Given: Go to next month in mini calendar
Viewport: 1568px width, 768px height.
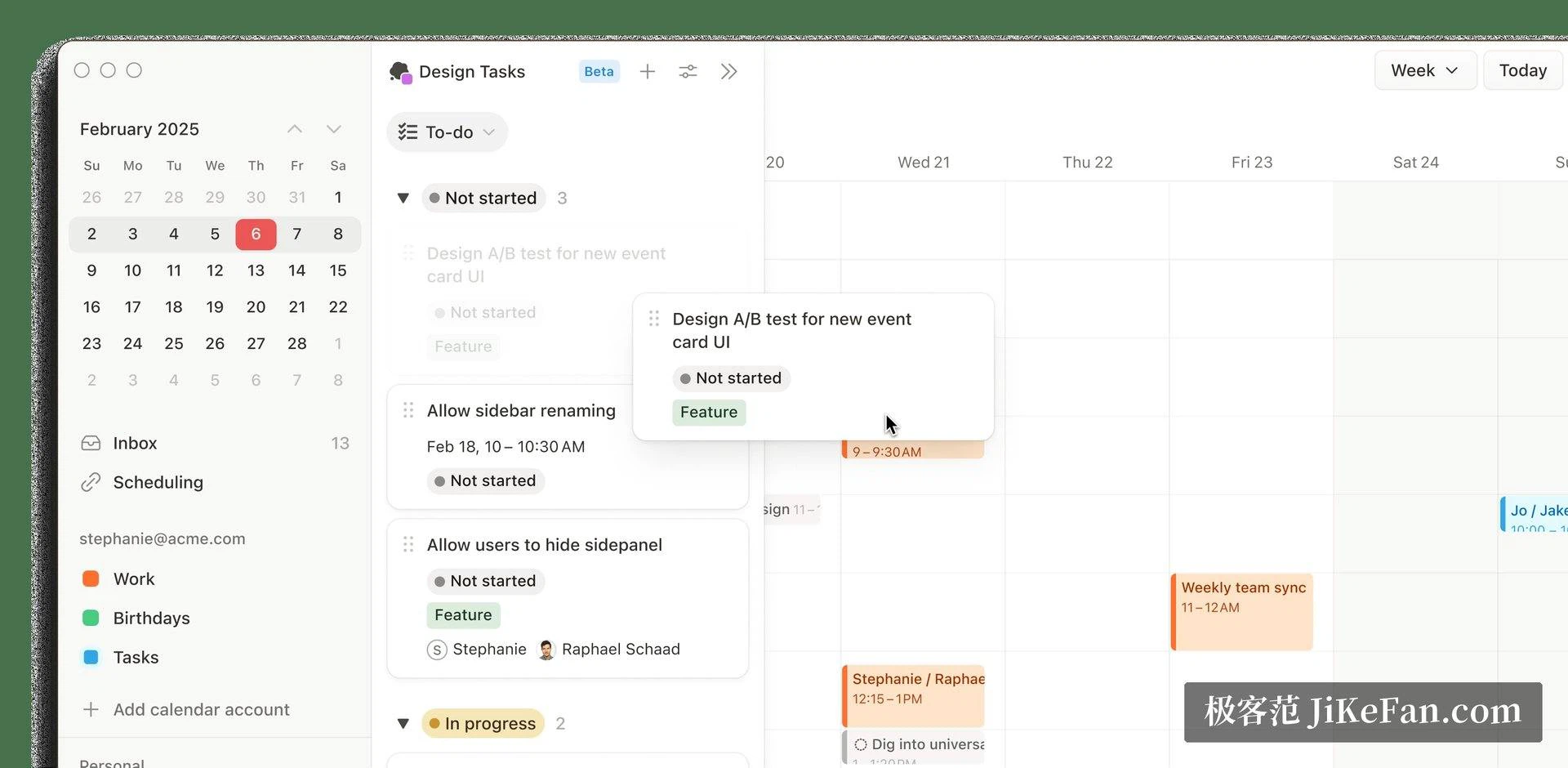Looking at the screenshot, I should click(x=334, y=129).
